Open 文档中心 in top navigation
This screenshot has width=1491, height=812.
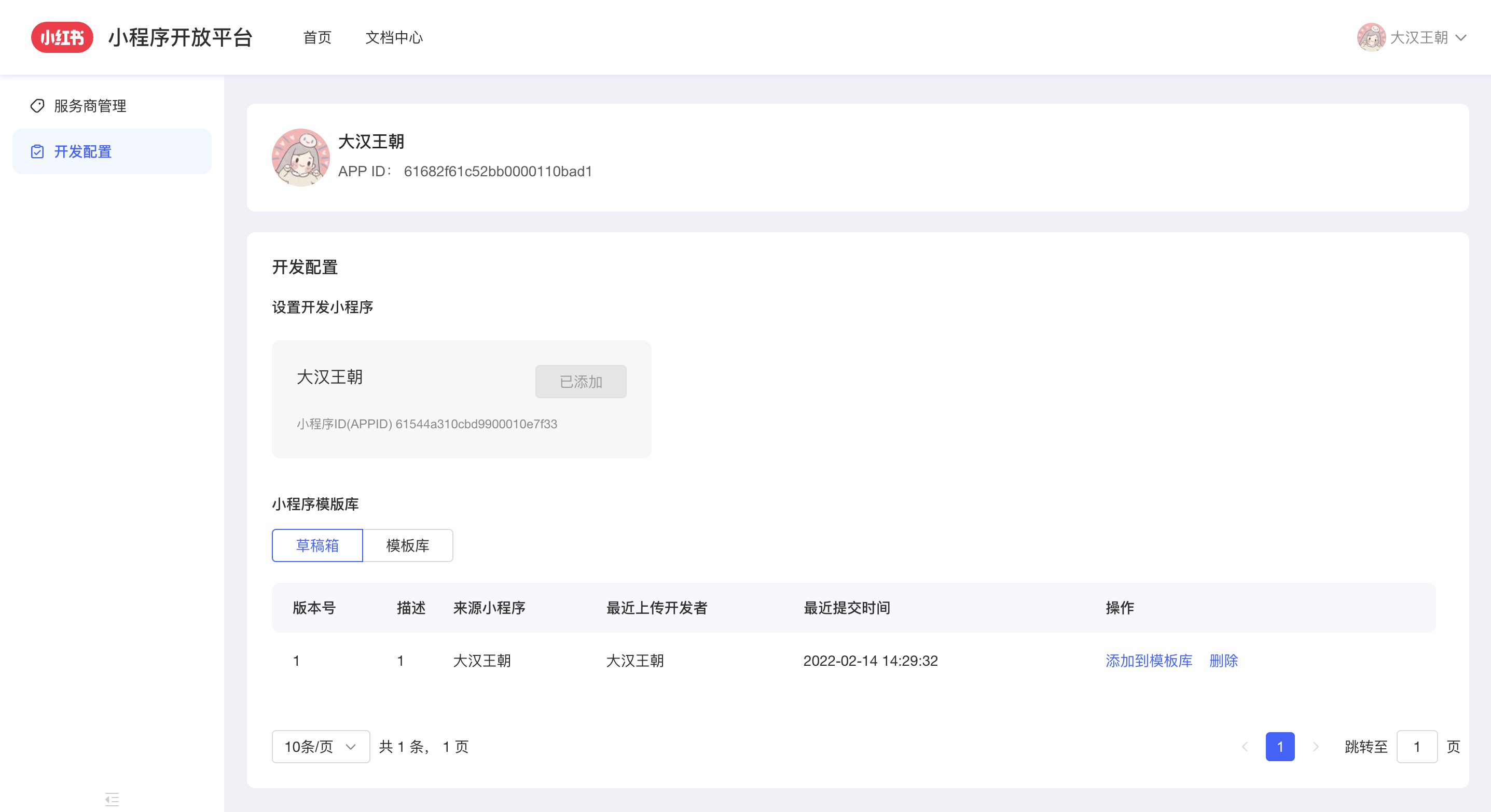394,37
